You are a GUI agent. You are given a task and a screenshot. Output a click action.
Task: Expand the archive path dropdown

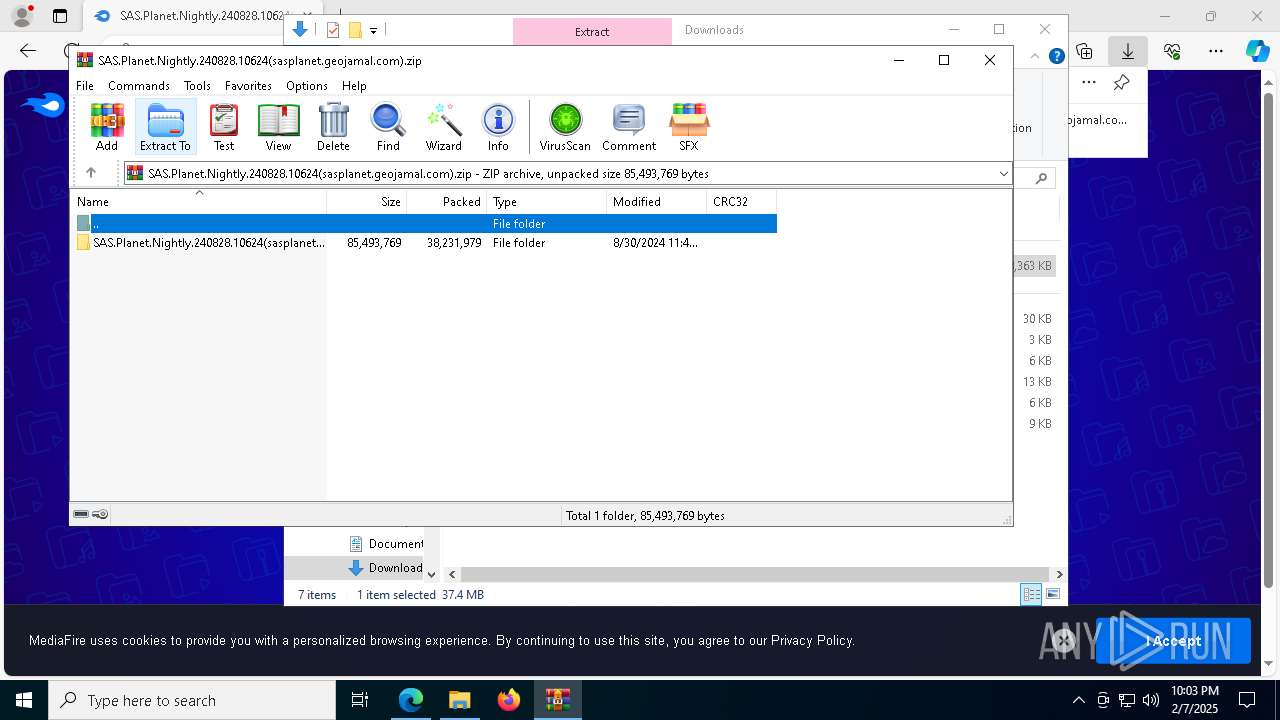point(1003,173)
